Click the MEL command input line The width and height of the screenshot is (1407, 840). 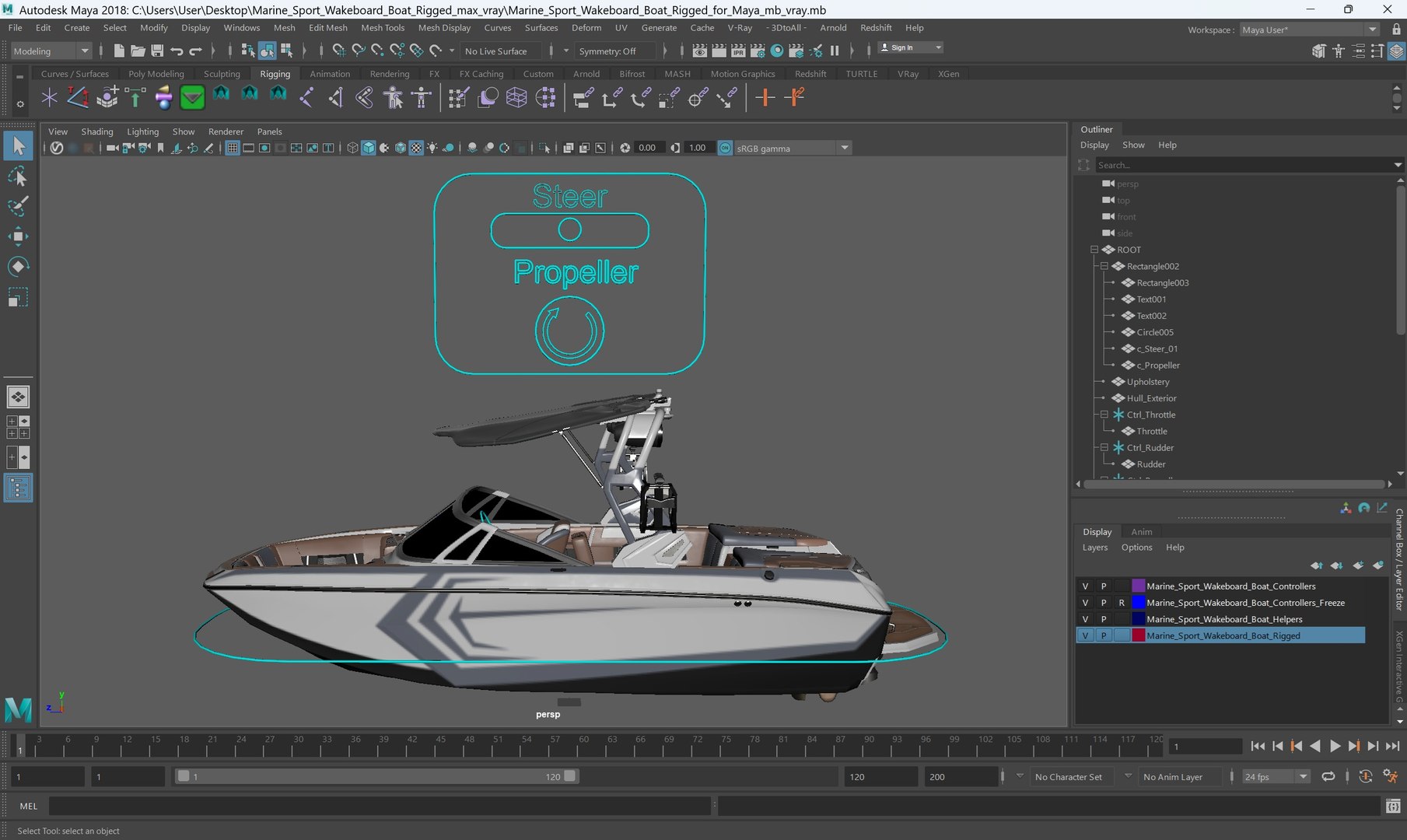(380, 807)
